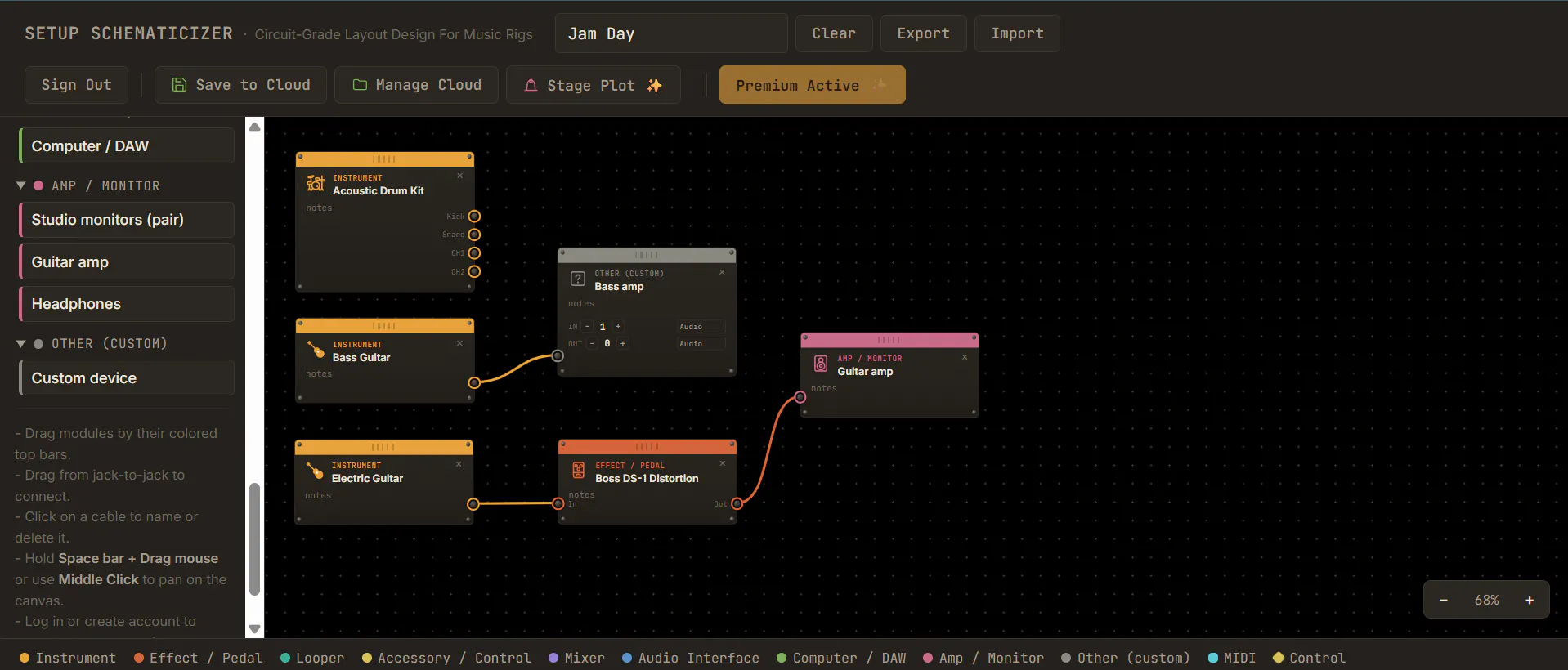
Task: Click the Export button
Action: 924,33
